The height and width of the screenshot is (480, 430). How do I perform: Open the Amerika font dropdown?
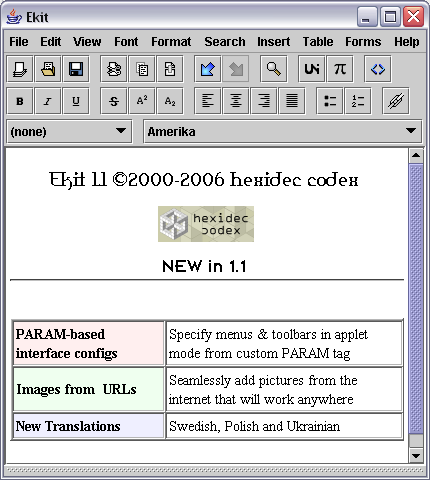pos(283,131)
